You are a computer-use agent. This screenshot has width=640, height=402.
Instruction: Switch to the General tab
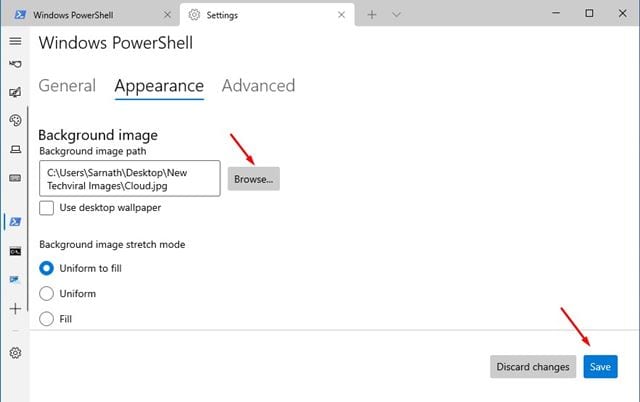coord(67,86)
